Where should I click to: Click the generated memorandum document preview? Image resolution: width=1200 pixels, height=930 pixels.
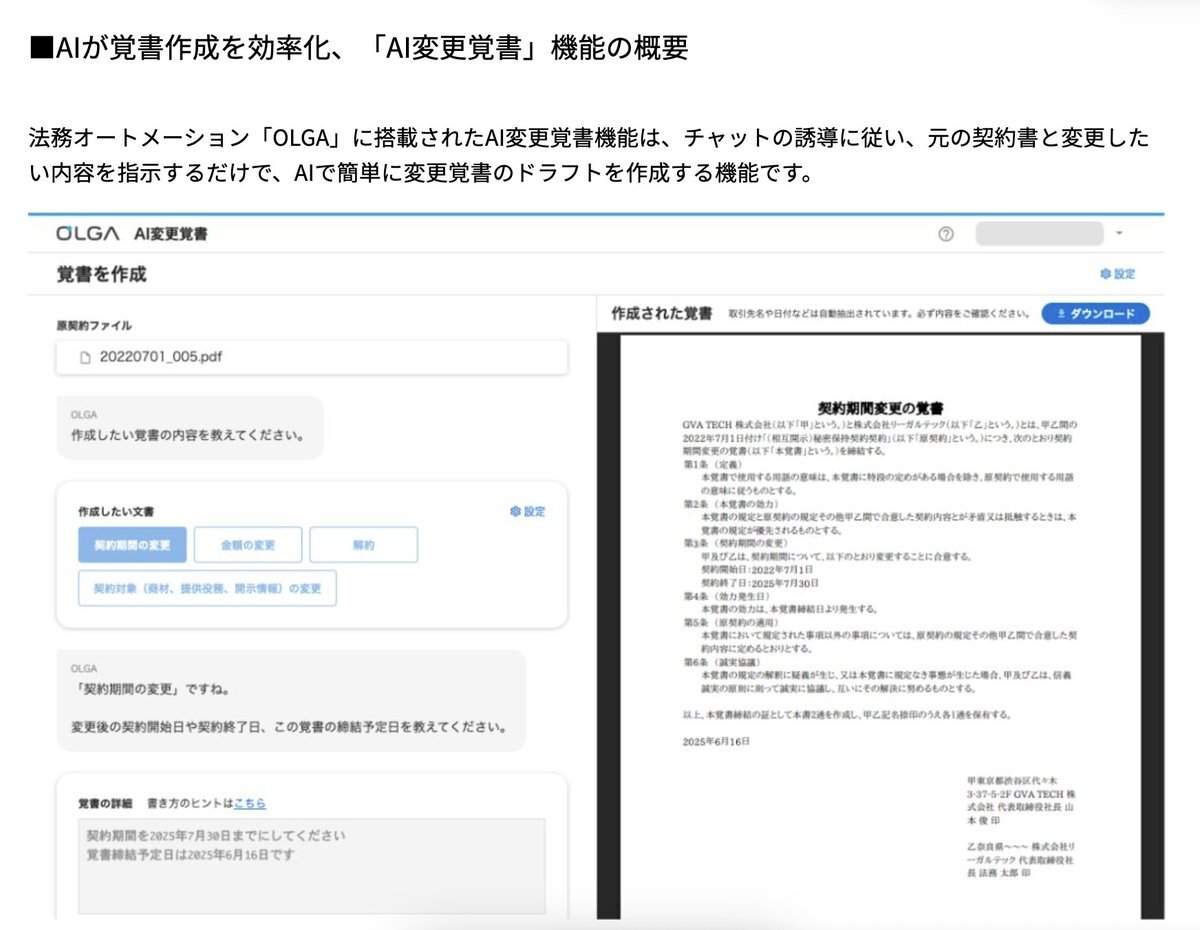tap(880, 626)
